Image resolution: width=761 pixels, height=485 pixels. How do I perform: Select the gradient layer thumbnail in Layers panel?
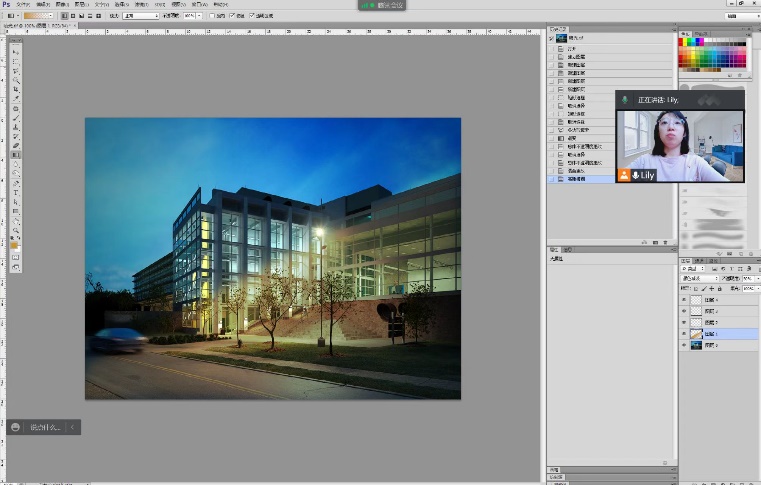695,334
